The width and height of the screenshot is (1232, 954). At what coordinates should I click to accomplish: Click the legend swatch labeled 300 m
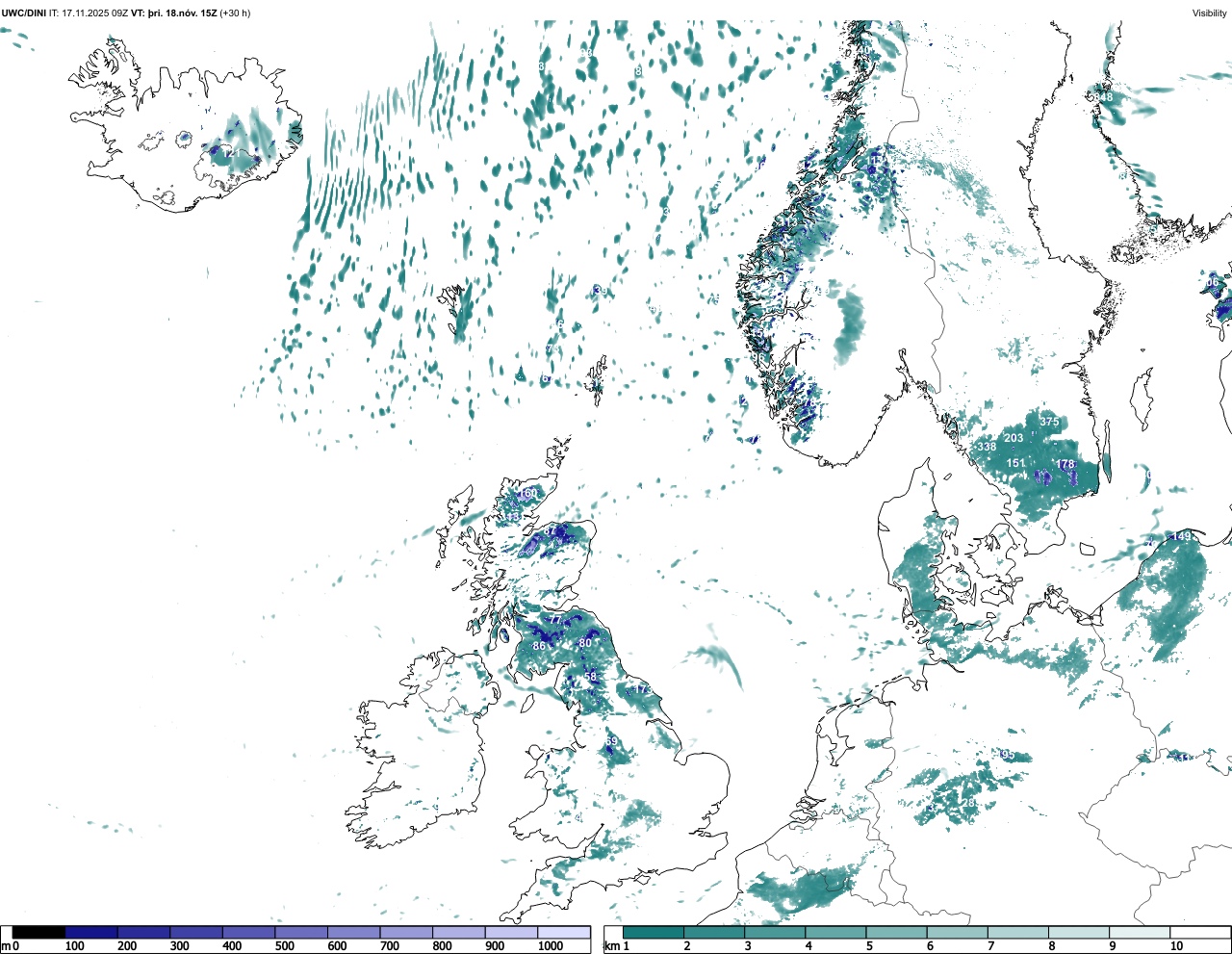pos(196,932)
